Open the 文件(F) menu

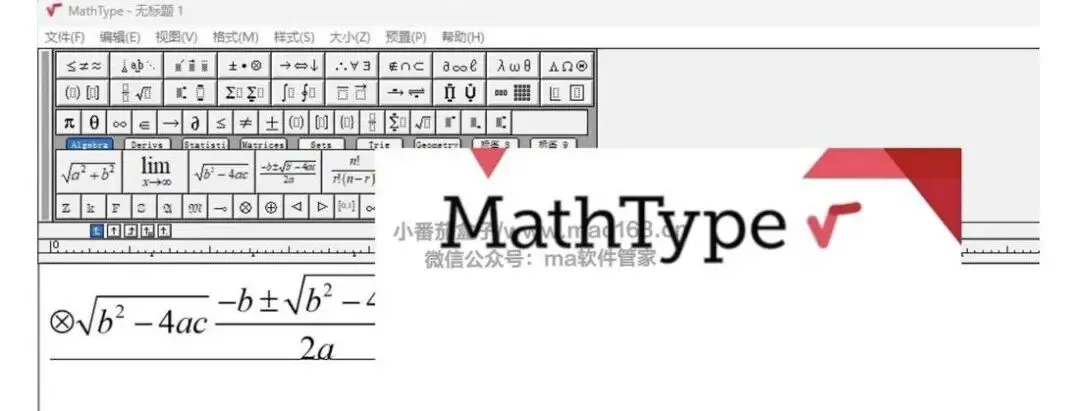click(x=65, y=37)
